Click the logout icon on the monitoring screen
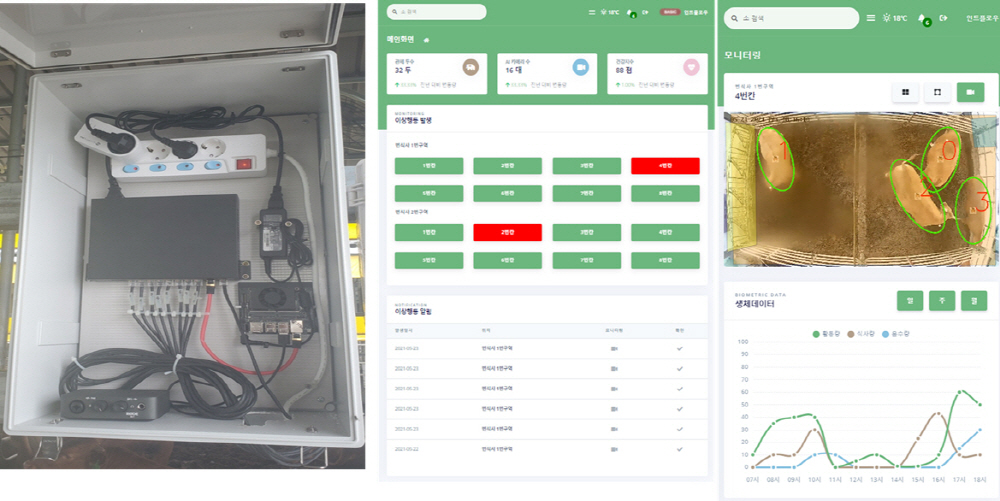The width and height of the screenshot is (1000, 501). 943,18
